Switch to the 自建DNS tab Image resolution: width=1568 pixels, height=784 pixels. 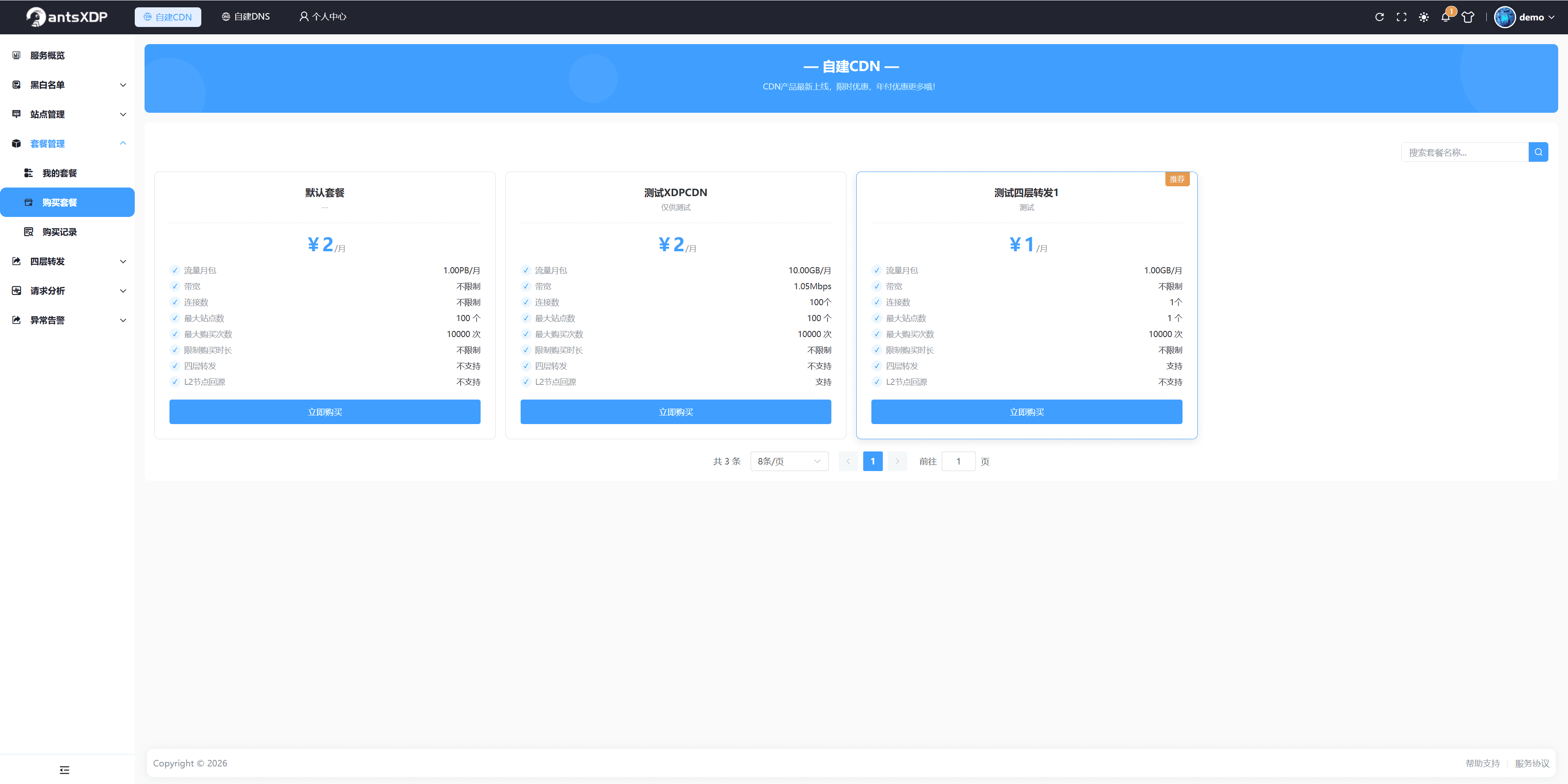pos(245,17)
